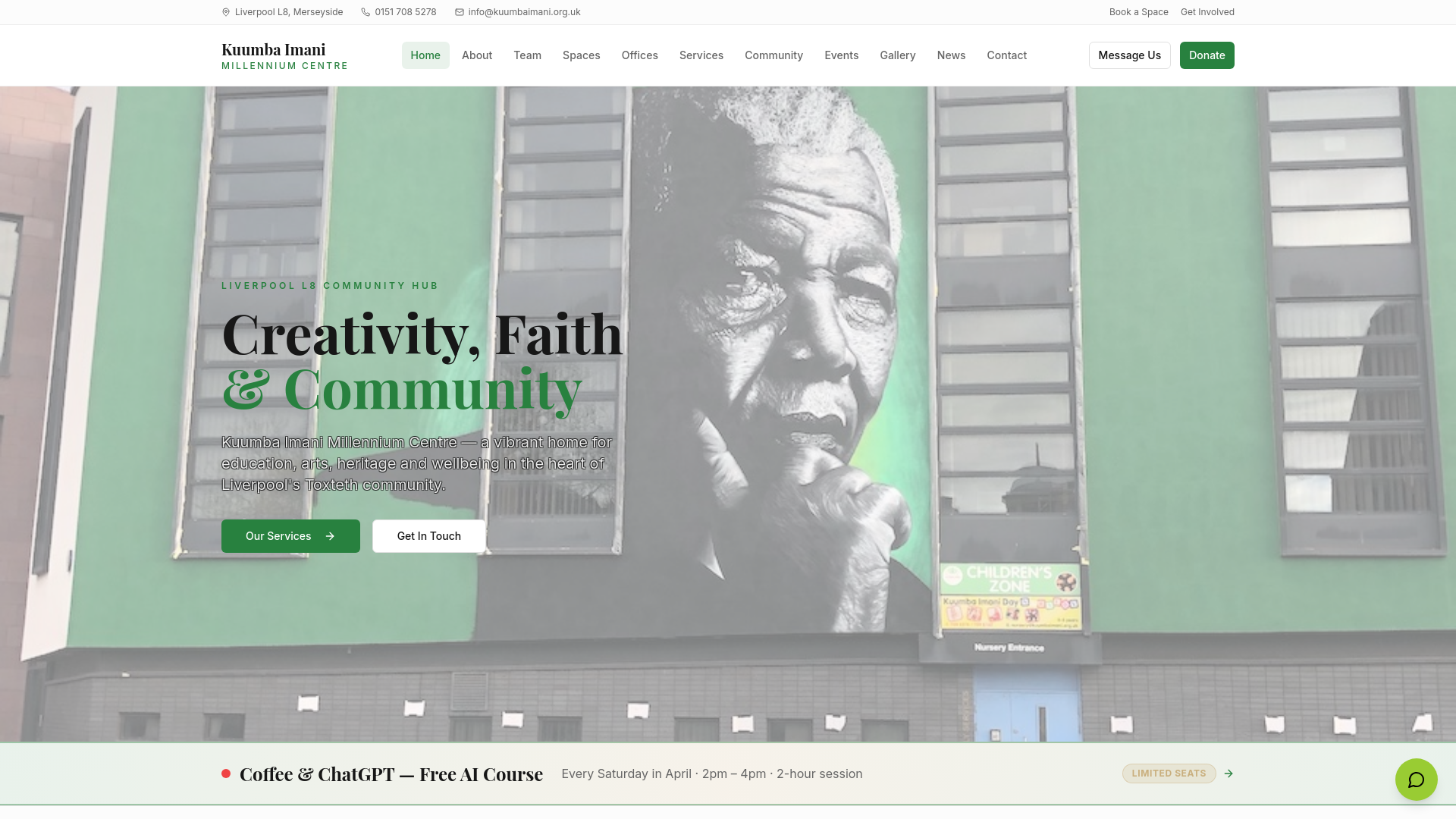Click the location pin icon
Screen dimensions: 1456x819
click(226, 12)
